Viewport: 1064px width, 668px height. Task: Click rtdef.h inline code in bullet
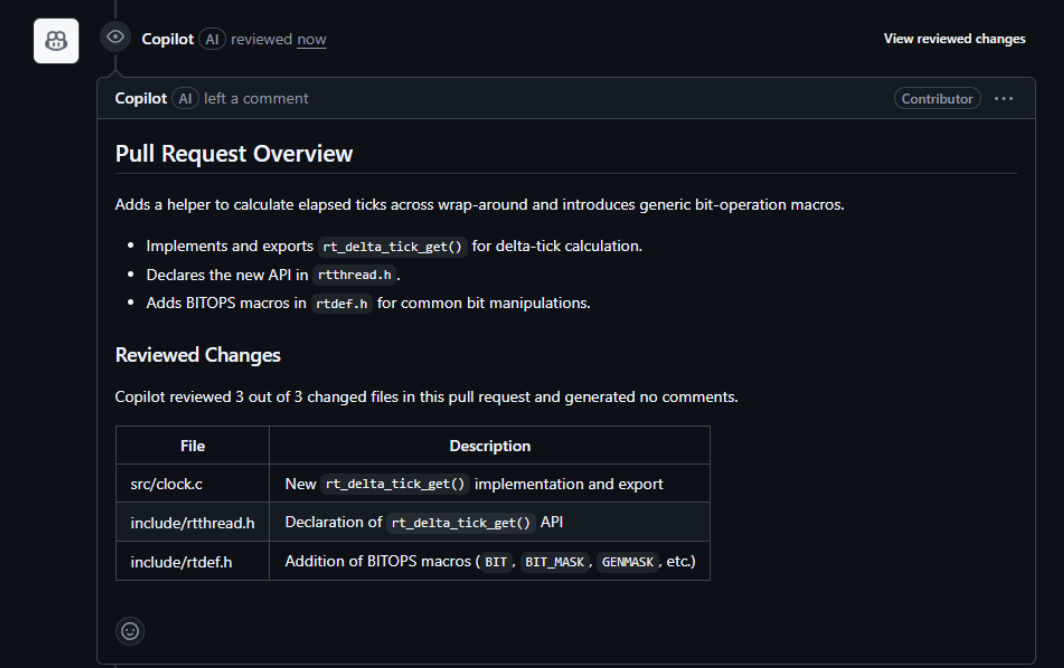click(341, 303)
